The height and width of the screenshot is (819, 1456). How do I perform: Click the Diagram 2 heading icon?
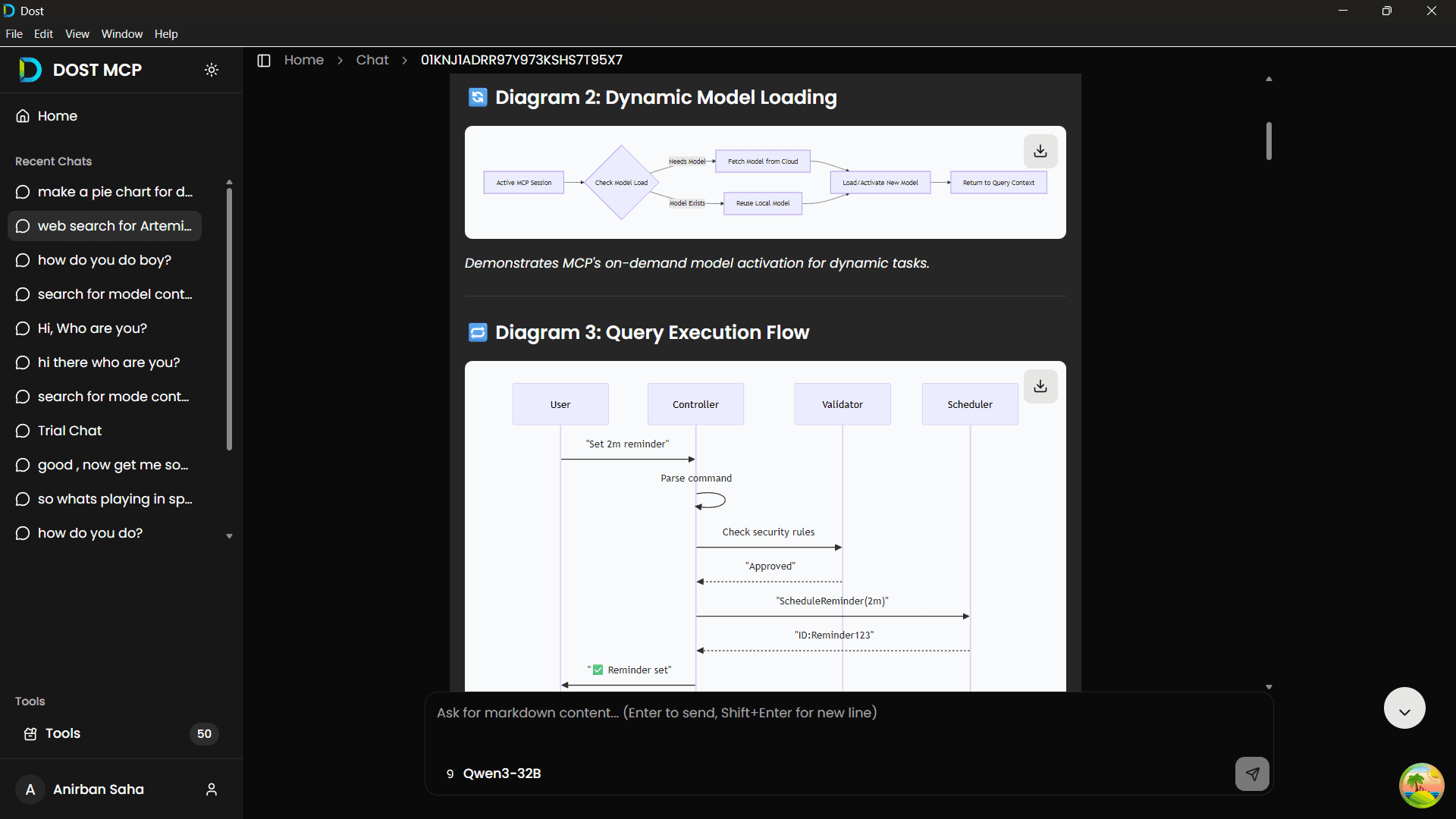pos(478,97)
